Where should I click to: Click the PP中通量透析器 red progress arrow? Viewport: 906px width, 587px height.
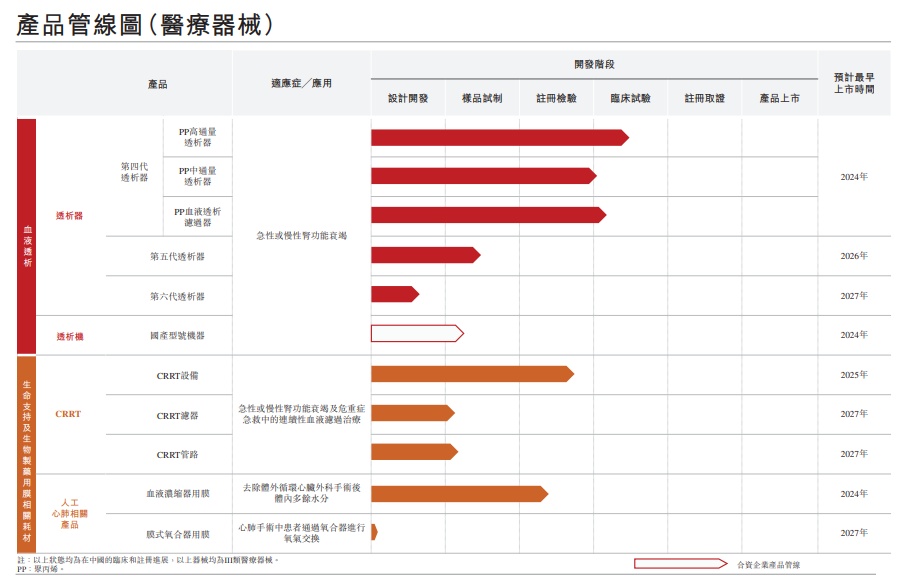pyautogui.click(x=484, y=176)
